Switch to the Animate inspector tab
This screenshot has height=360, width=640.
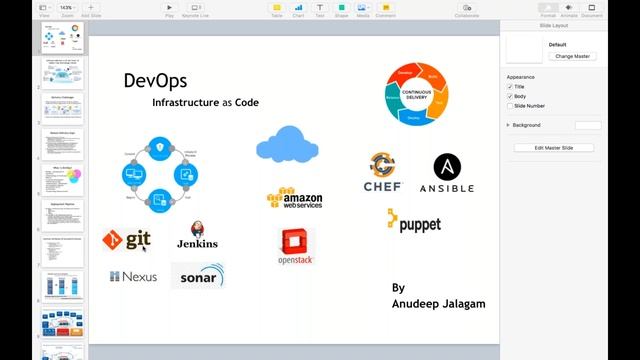569,8
